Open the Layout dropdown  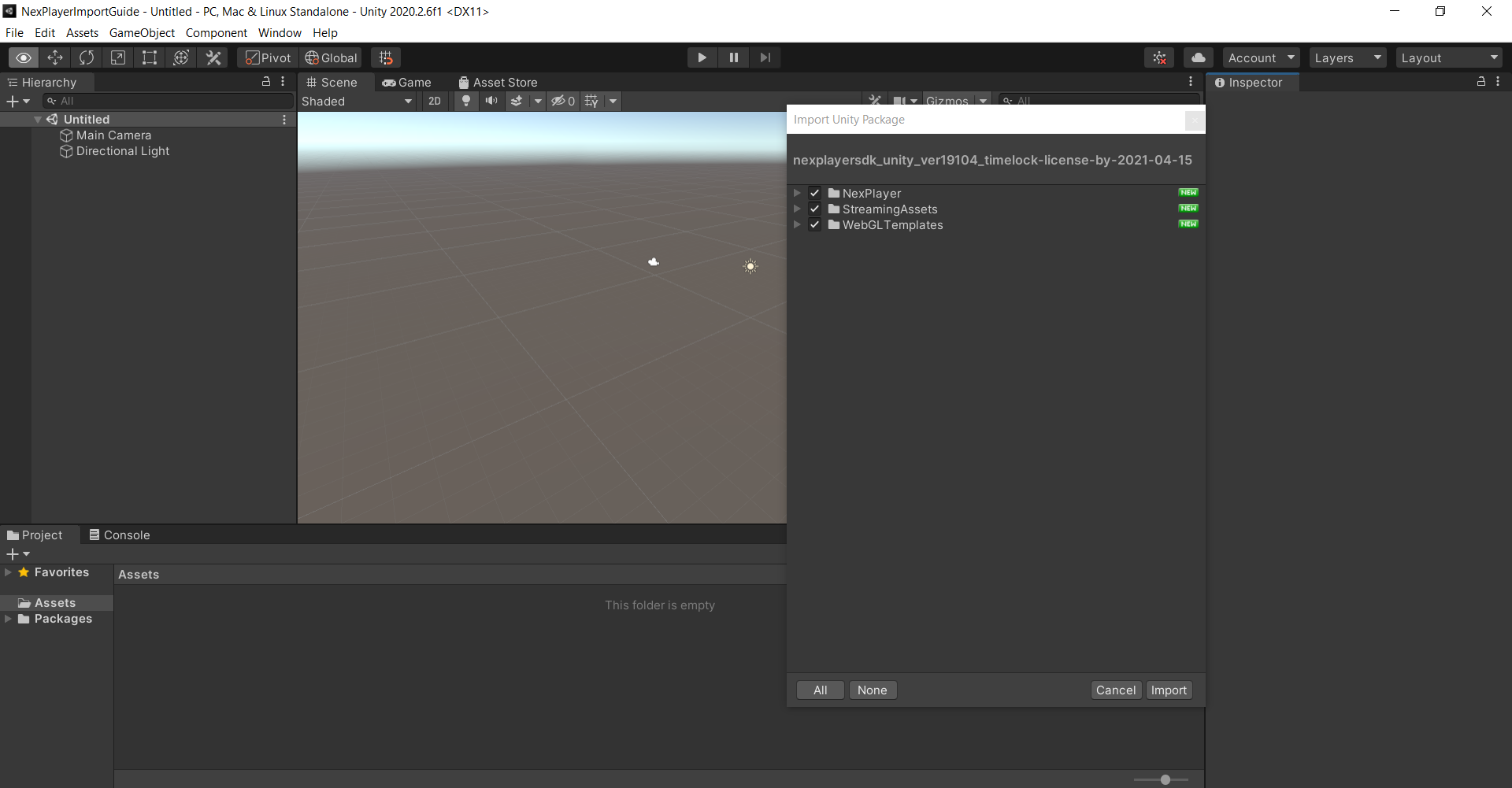[1449, 57]
